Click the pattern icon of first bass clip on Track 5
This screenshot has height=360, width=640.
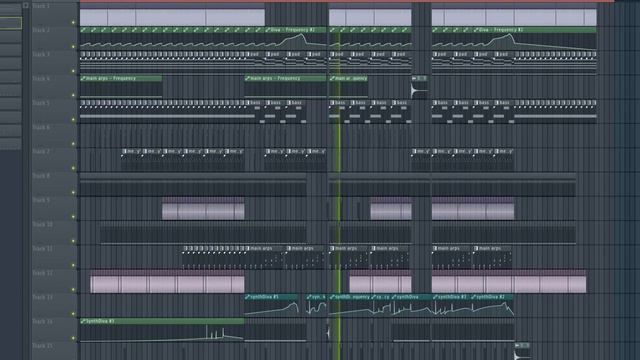(x=247, y=102)
